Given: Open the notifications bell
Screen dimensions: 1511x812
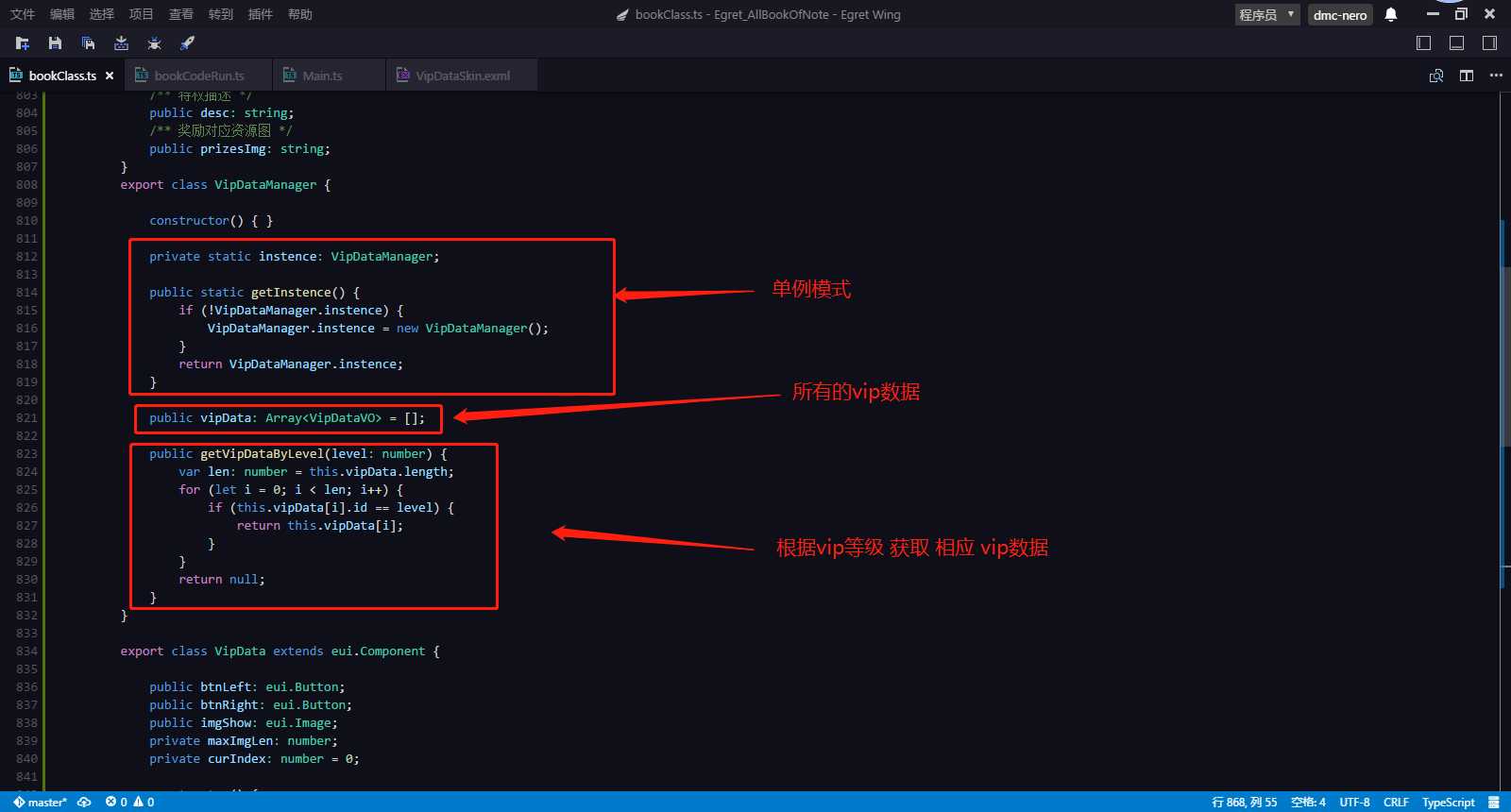Looking at the screenshot, I should tap(1391, 14).
